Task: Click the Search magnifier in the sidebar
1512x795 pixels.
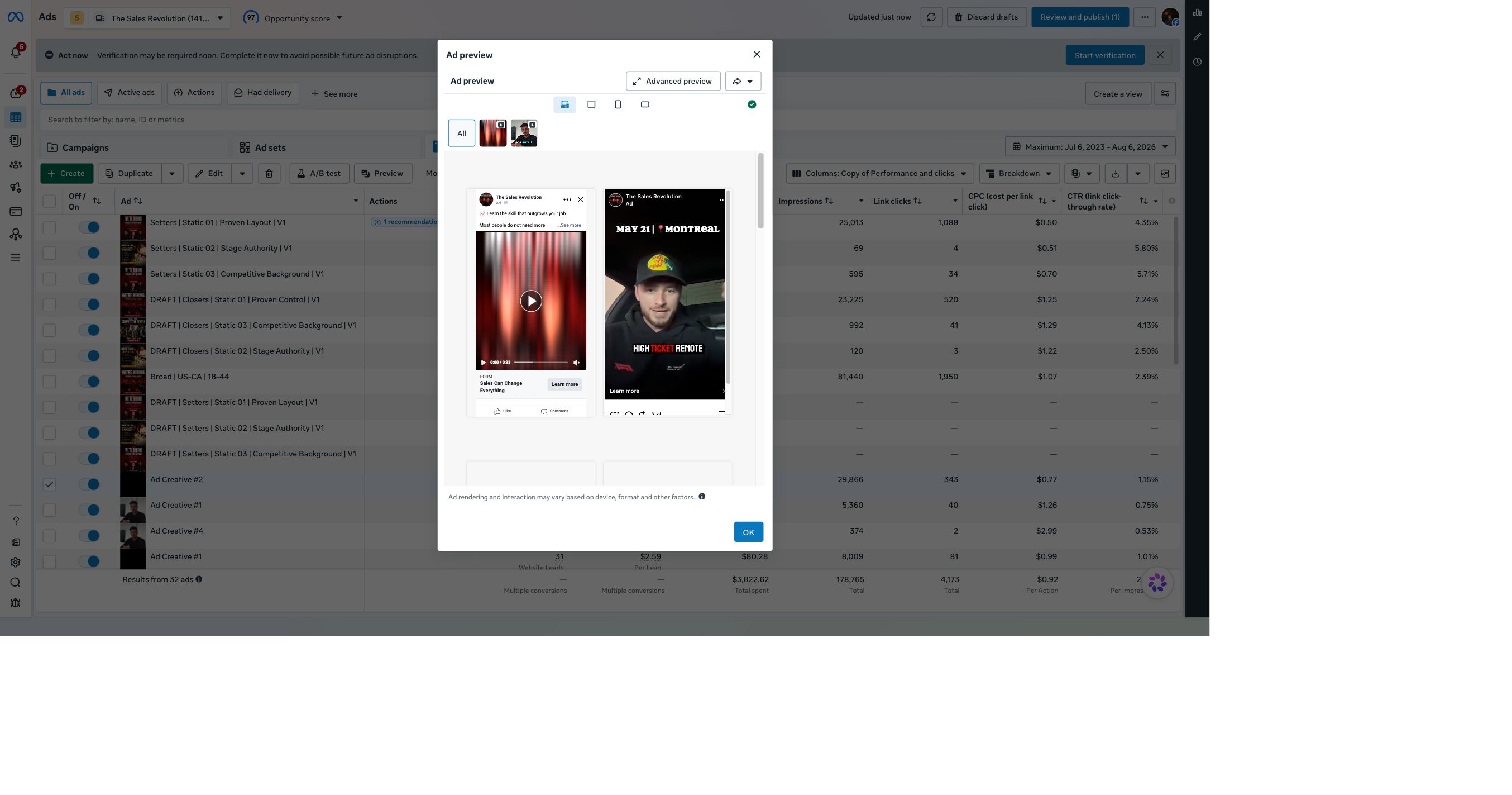Action: (x=16, y=583)
